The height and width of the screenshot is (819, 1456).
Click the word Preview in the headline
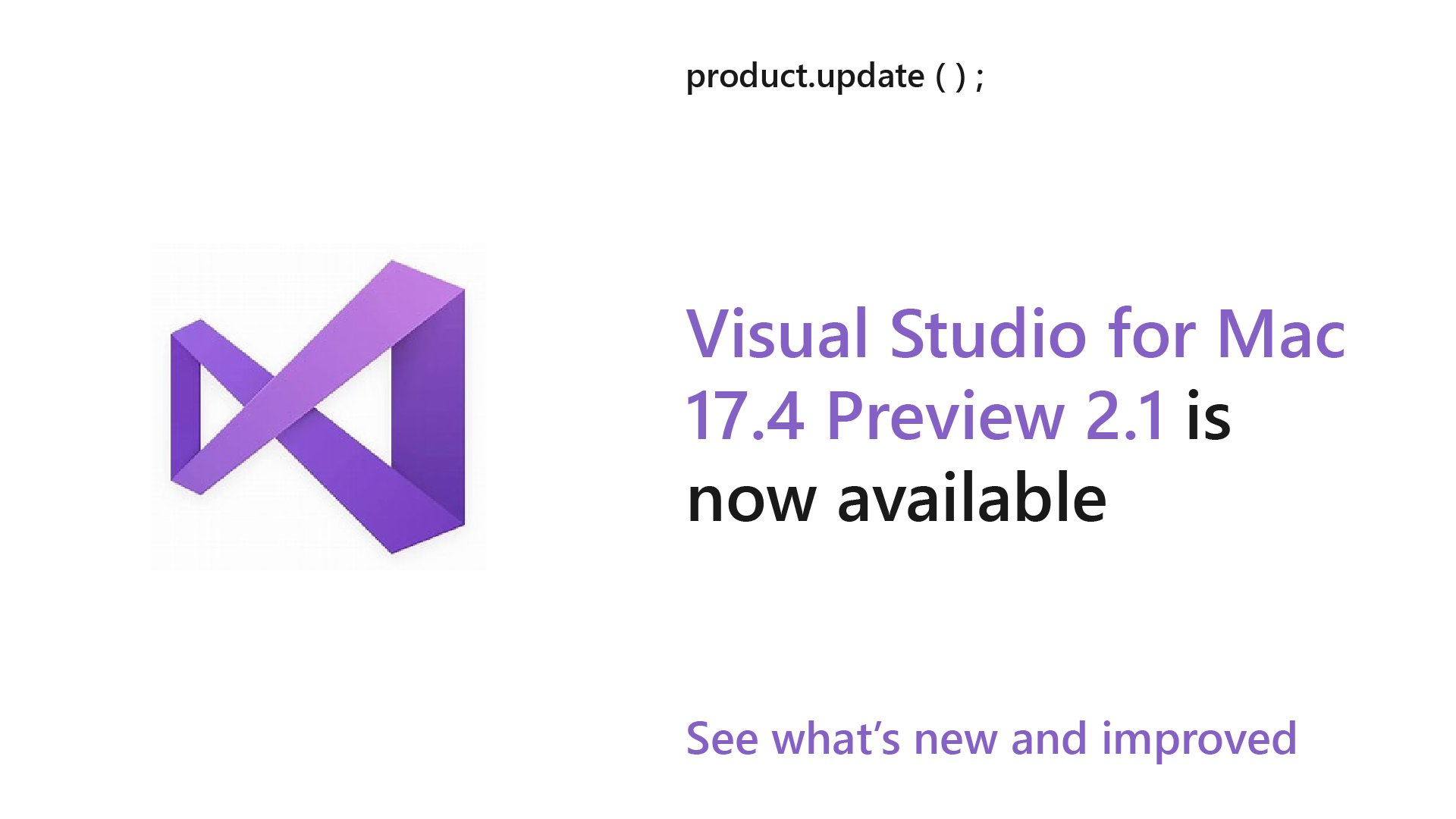coord(945,417)
